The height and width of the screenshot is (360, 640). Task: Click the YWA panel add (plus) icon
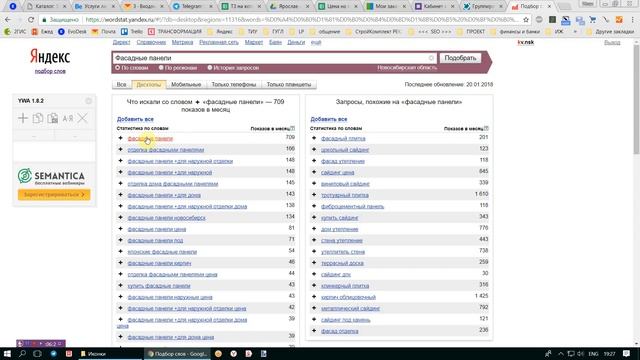pyautogui.click(x=23, y=118)
